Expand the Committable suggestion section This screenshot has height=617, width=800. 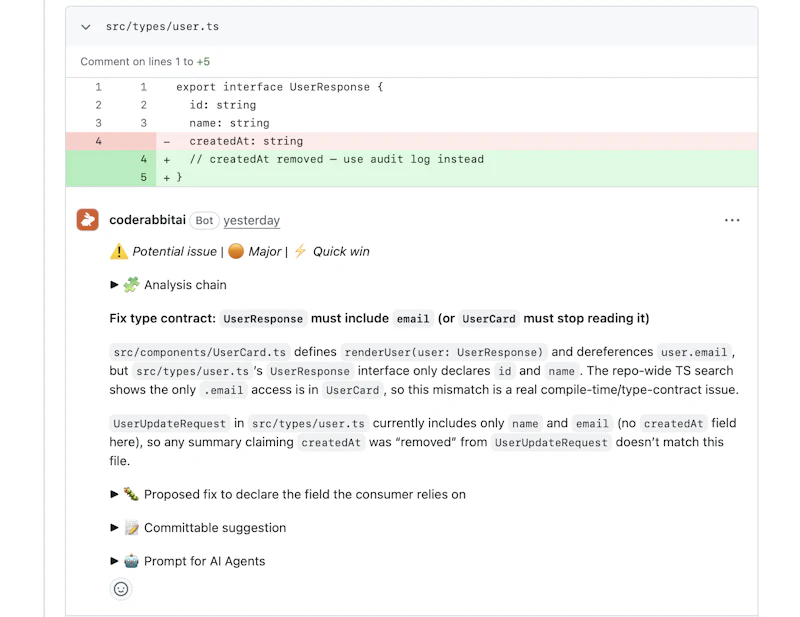click(198, 528)
